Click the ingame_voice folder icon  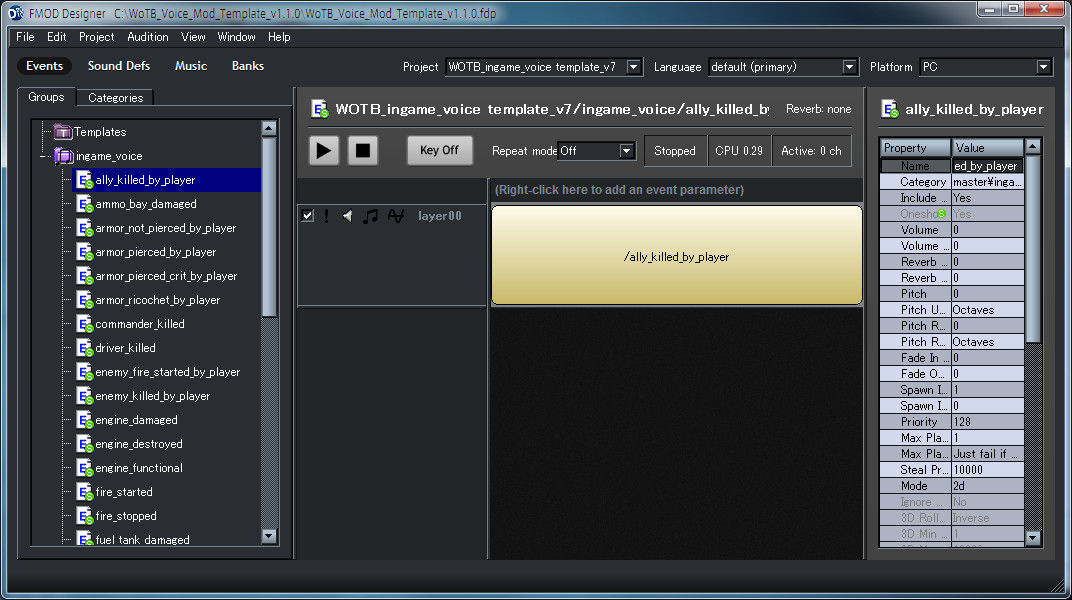tap(64, 156)
